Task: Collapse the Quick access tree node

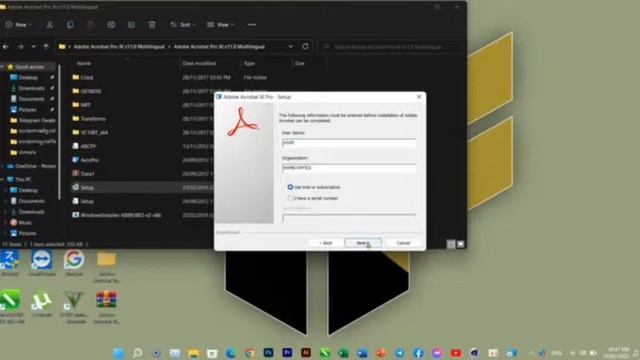Action: pyautogui.click(x=2, y=67)
